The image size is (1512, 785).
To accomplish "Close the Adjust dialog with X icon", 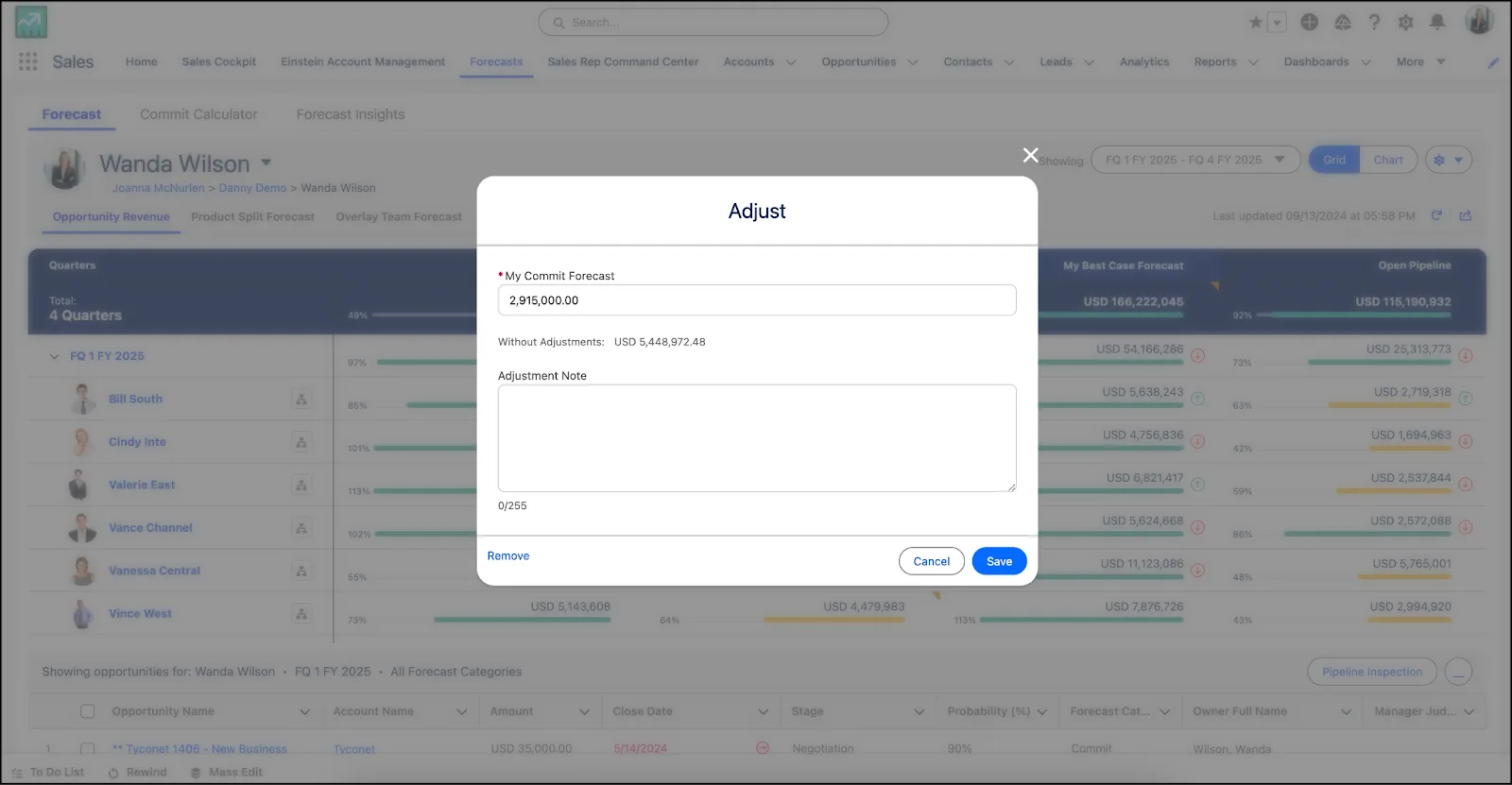I will tap(1030, 155).
